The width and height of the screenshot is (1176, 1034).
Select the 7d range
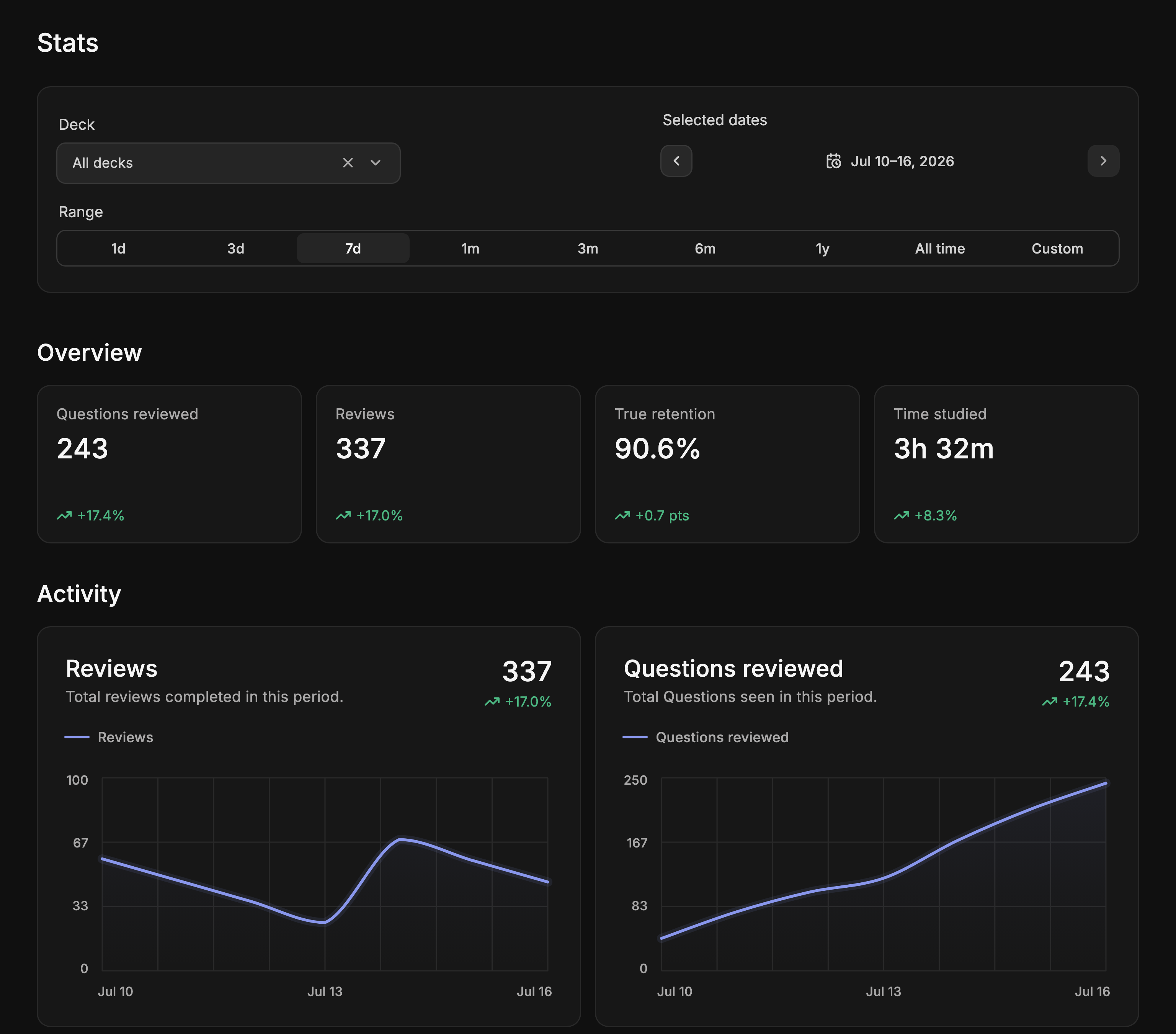coord(353,248)
